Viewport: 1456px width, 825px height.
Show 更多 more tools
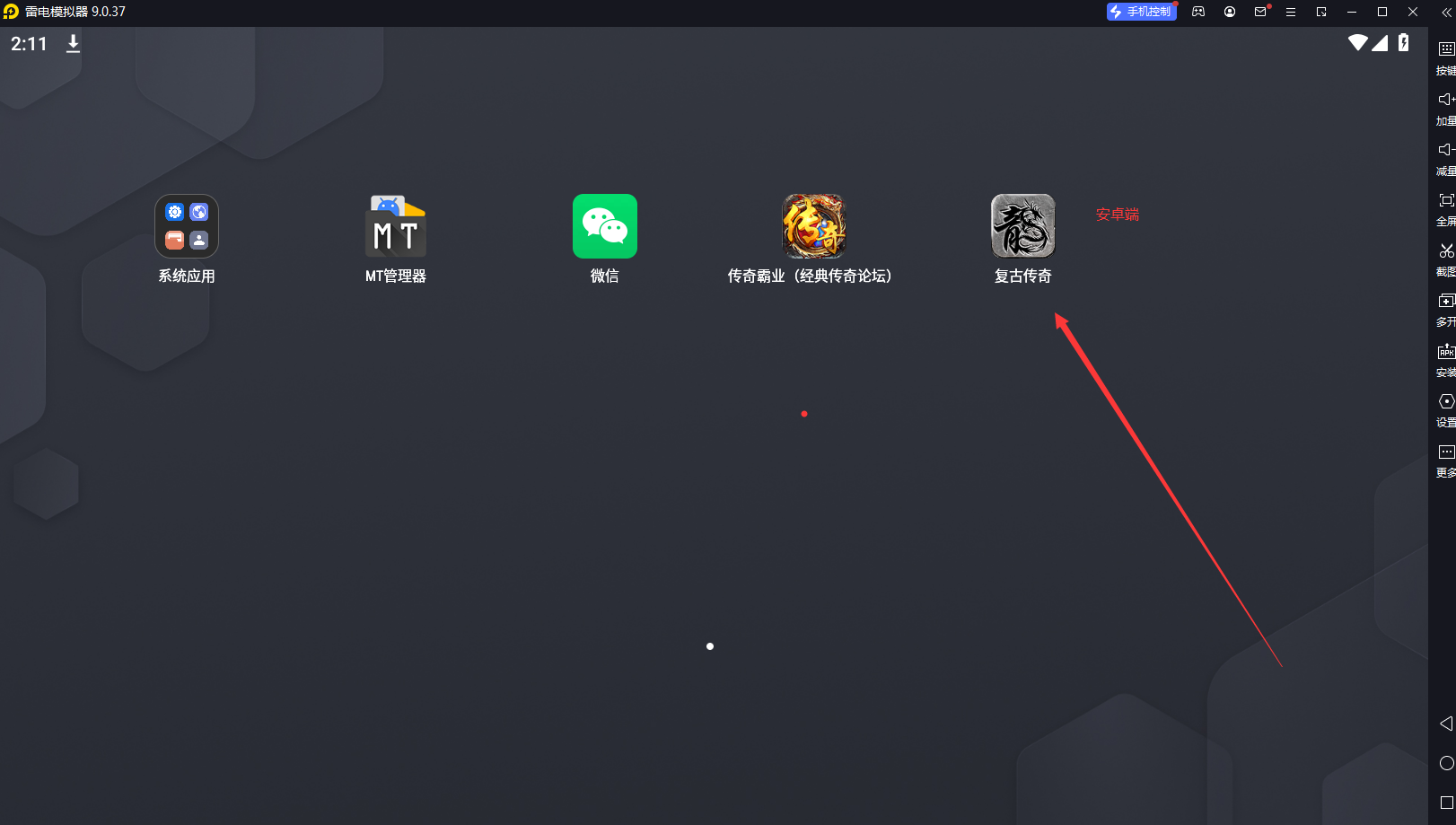point(1446,452)
